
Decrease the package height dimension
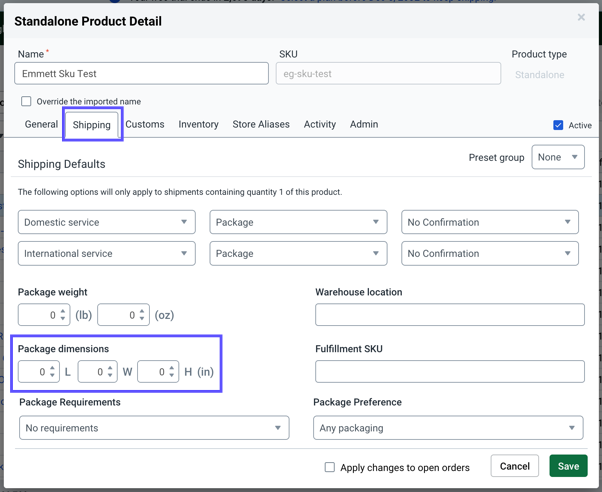tap(172, 375)
